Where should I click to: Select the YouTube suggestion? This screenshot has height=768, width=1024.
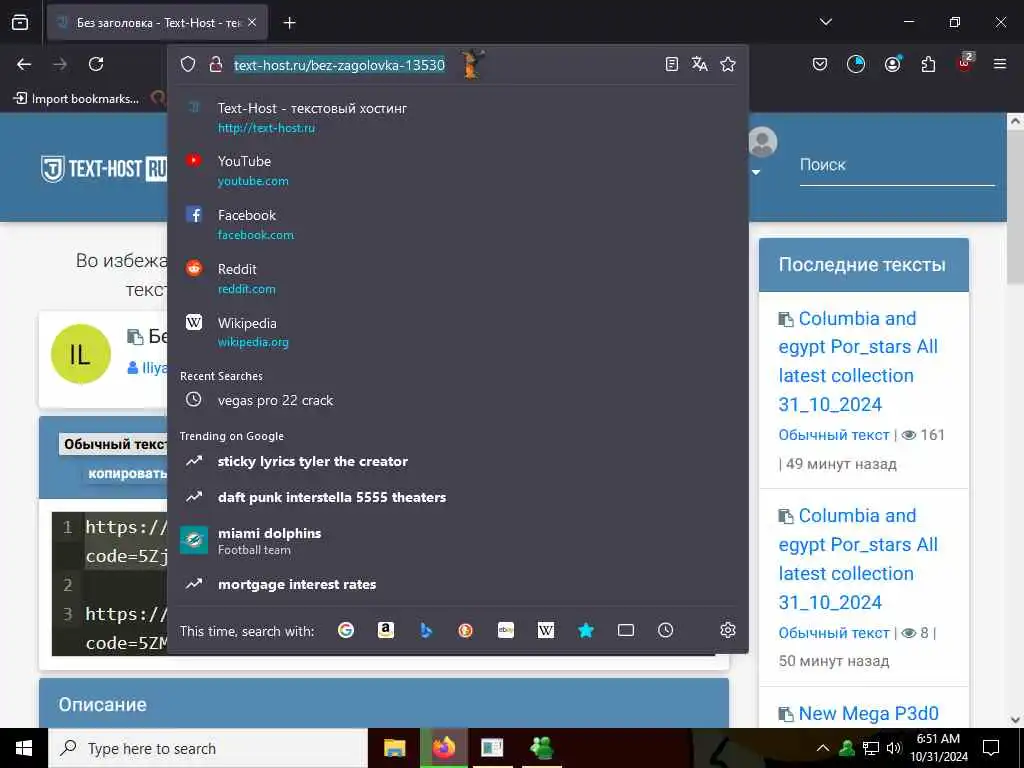(457, 170)
